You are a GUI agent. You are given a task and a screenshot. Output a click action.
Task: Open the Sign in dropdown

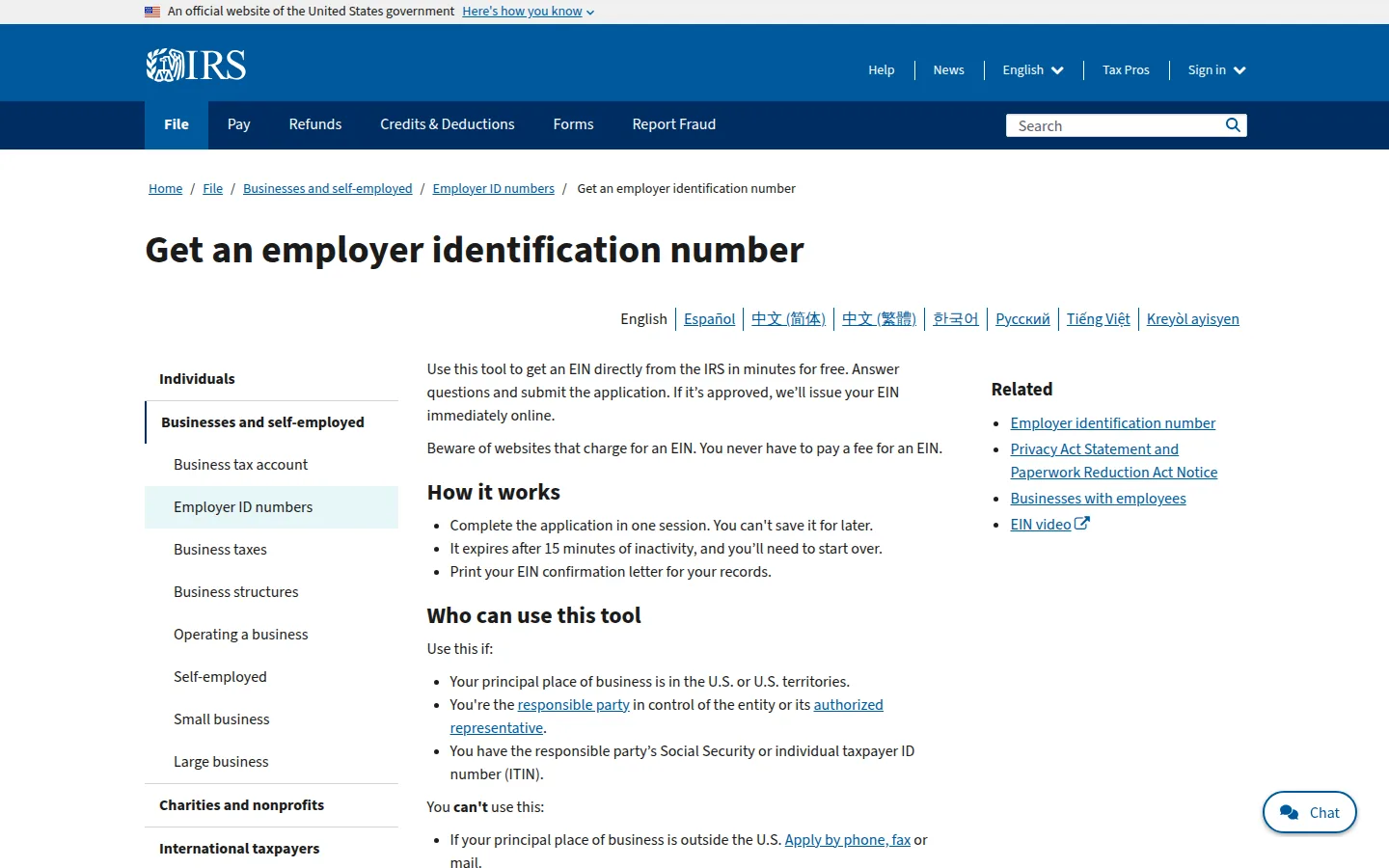click(x=1217, y=69)
